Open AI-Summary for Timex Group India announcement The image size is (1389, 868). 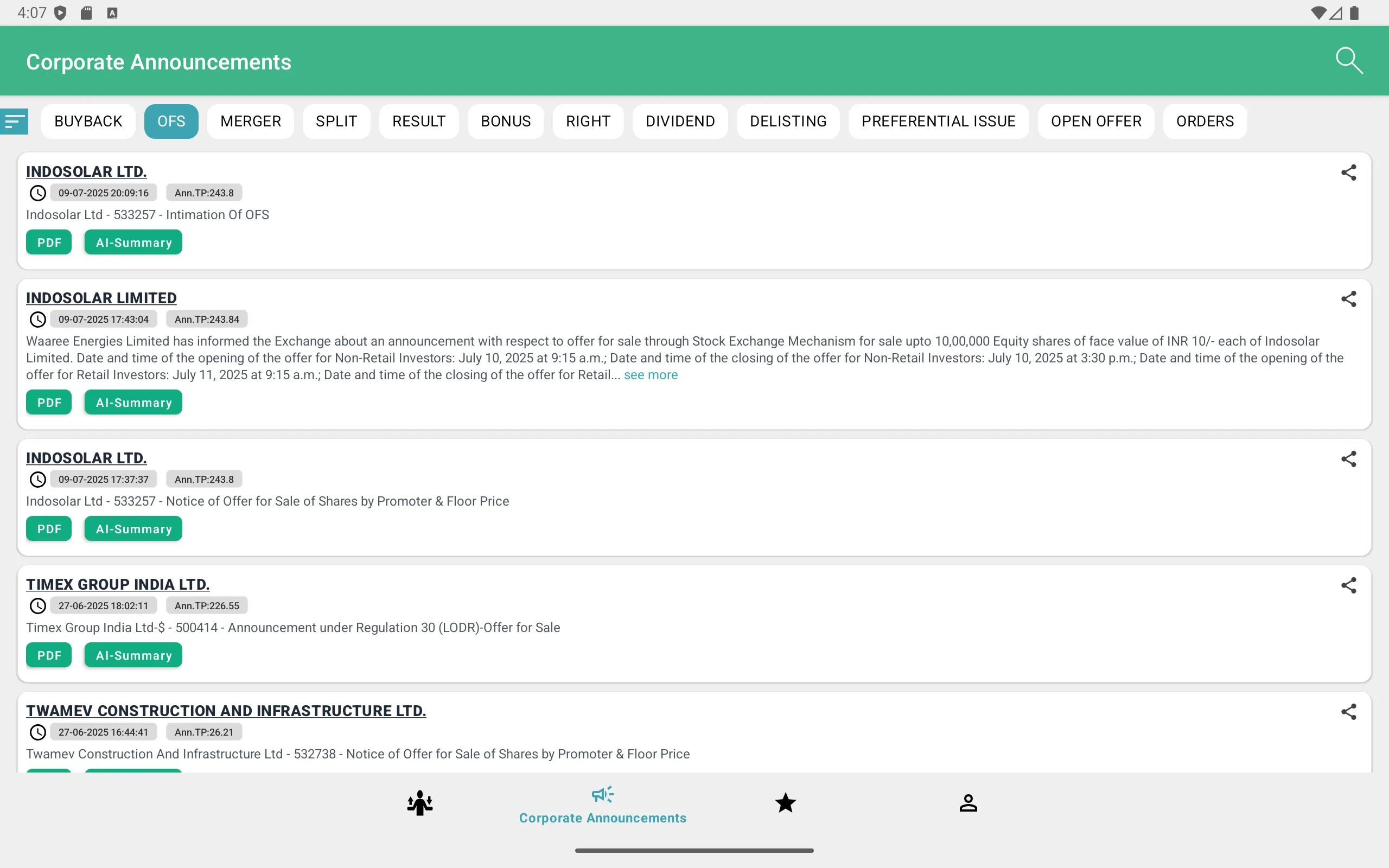[x=133, y=655]
